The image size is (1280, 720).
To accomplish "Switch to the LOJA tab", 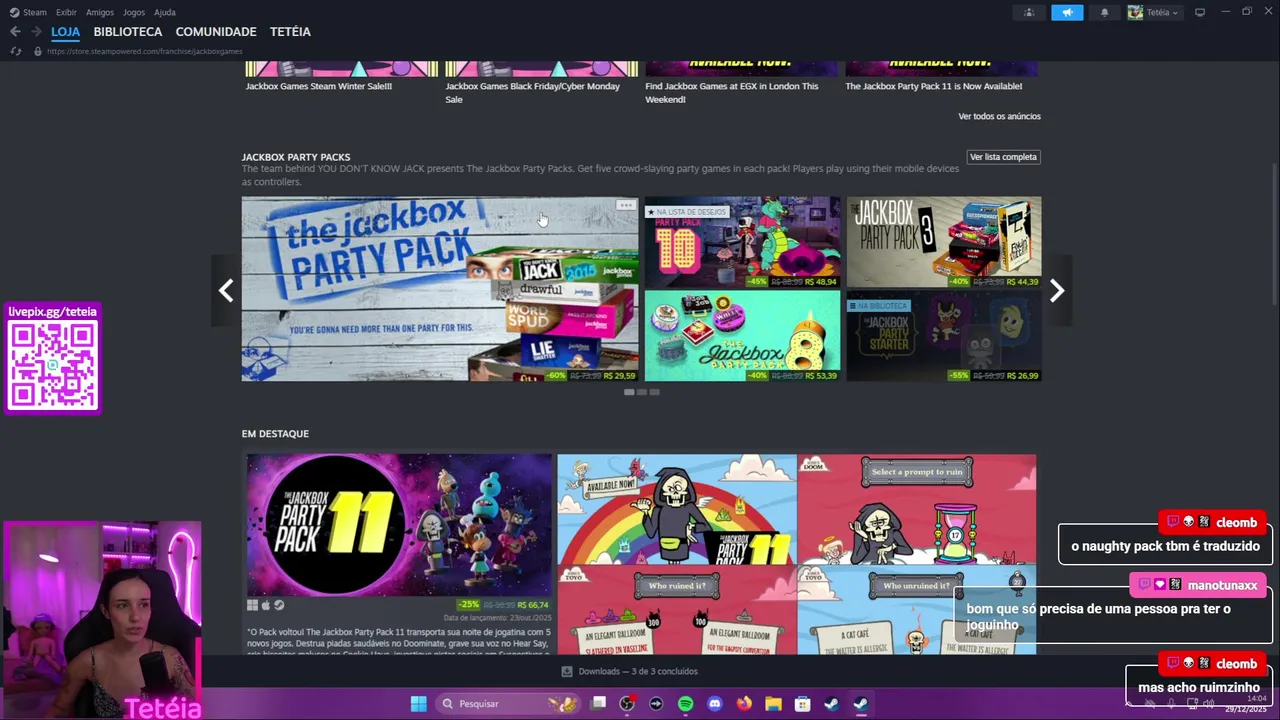I will 66,32.
